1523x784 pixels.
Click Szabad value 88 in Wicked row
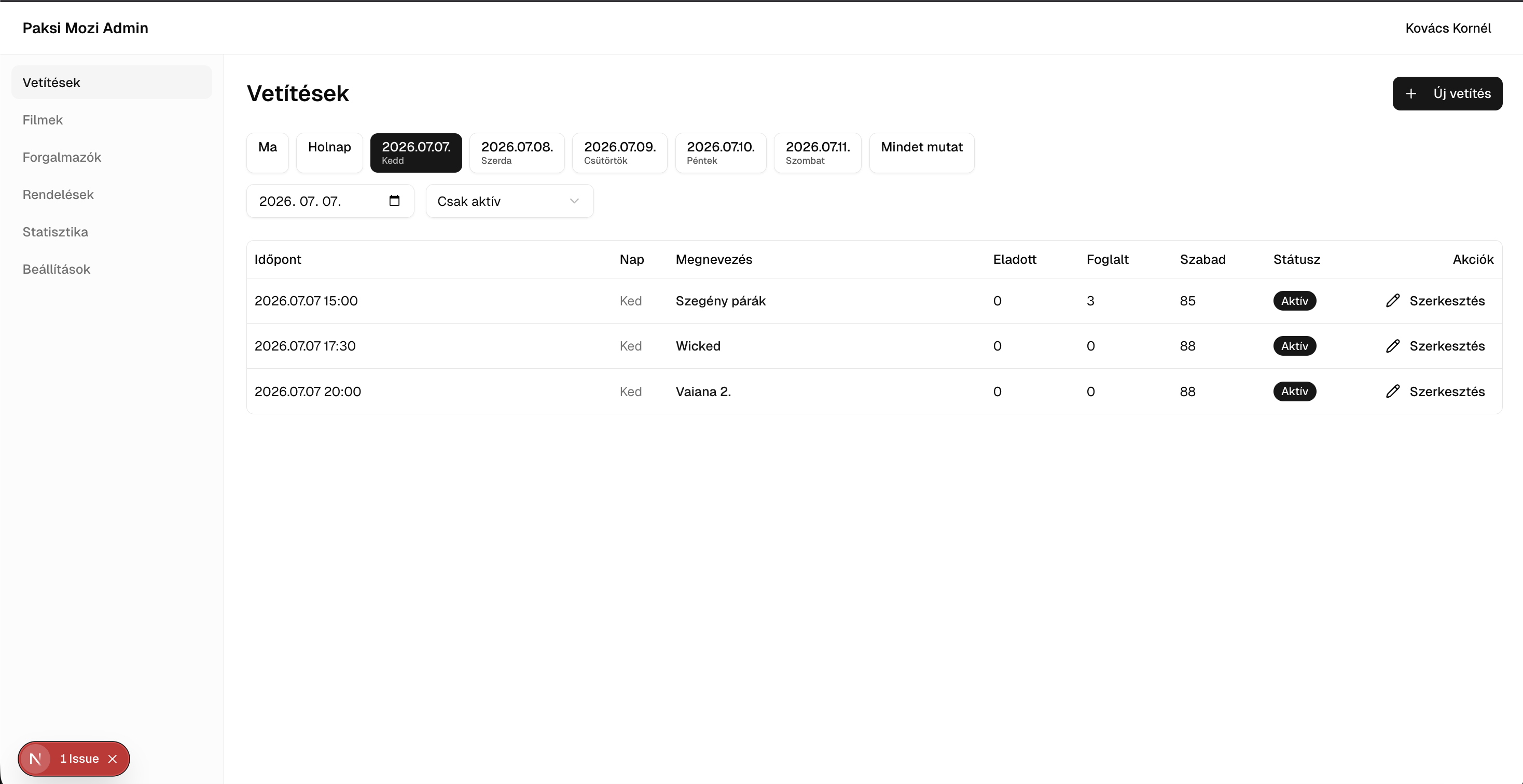pyautogui.click(x=1187, y=346)
